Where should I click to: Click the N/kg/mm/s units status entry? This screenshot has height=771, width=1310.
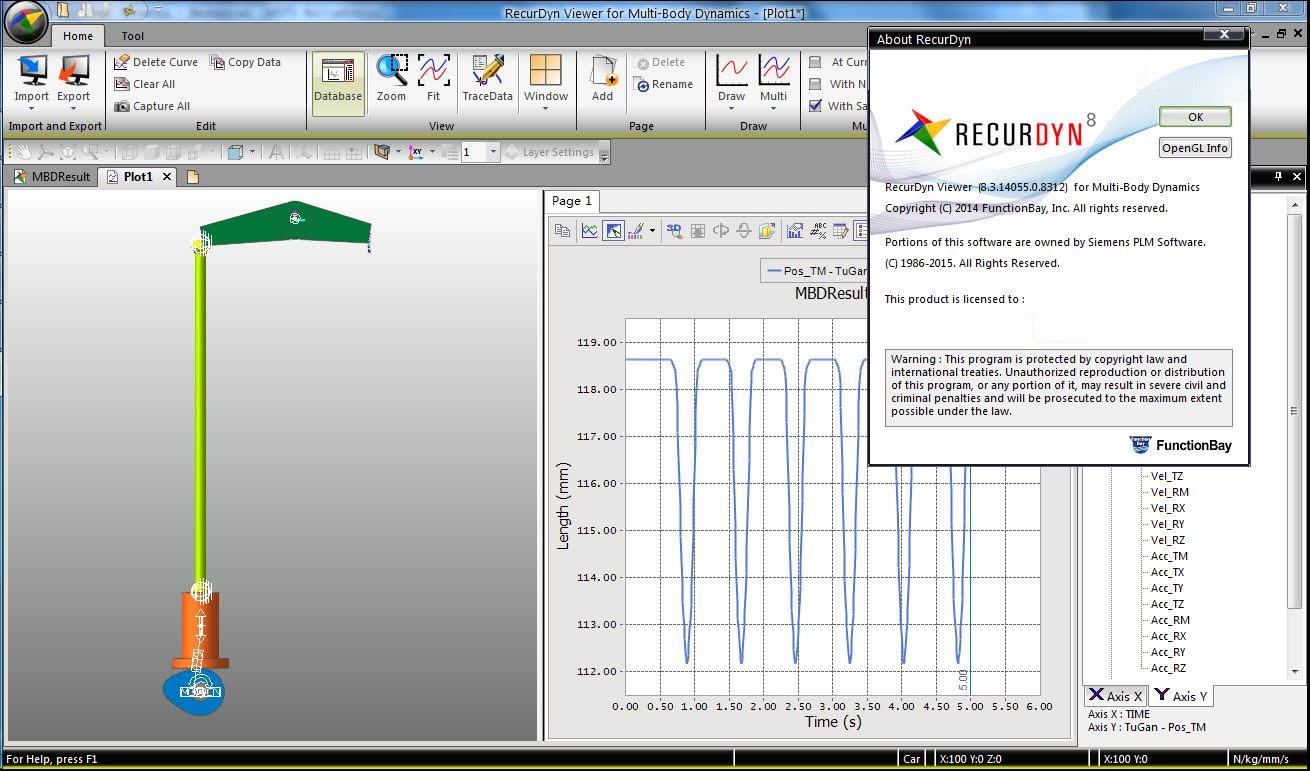[x=1261, y=759]
